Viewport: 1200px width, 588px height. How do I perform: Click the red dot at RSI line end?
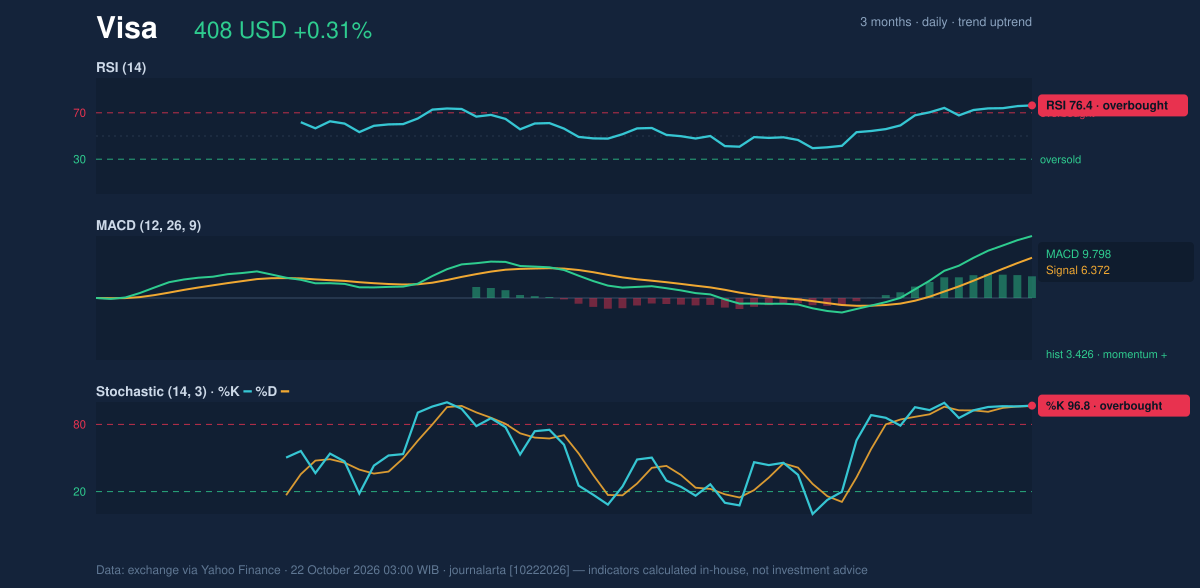[1032, 105]
